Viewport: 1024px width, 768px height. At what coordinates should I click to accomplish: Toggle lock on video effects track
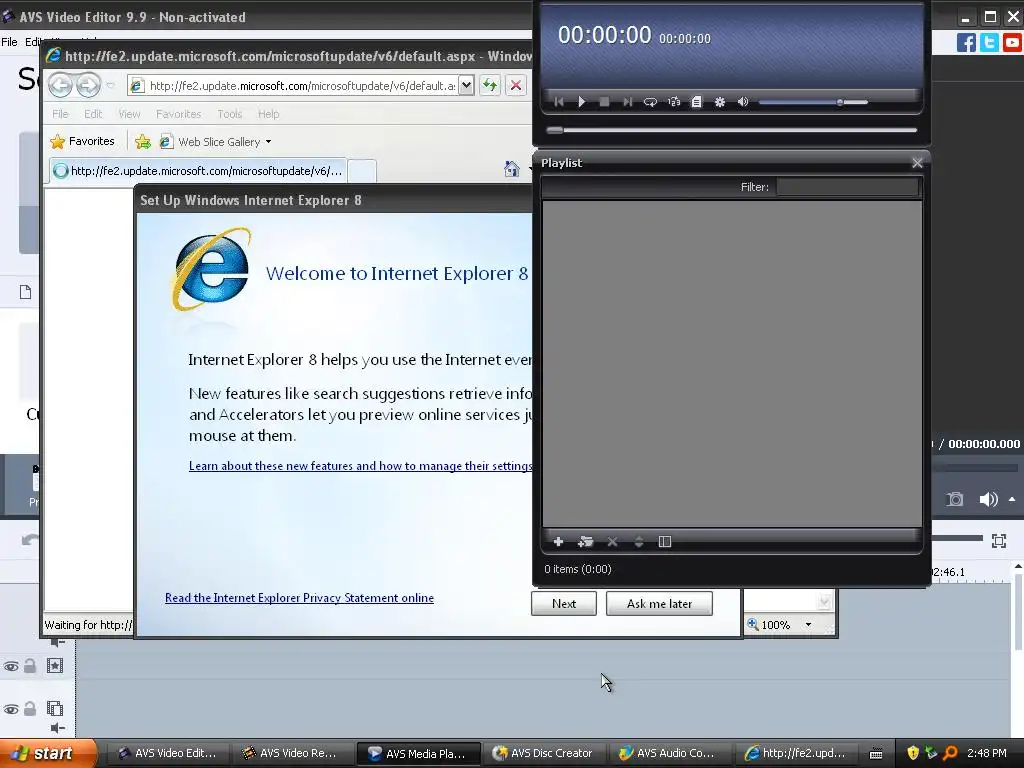click(30, 666)
